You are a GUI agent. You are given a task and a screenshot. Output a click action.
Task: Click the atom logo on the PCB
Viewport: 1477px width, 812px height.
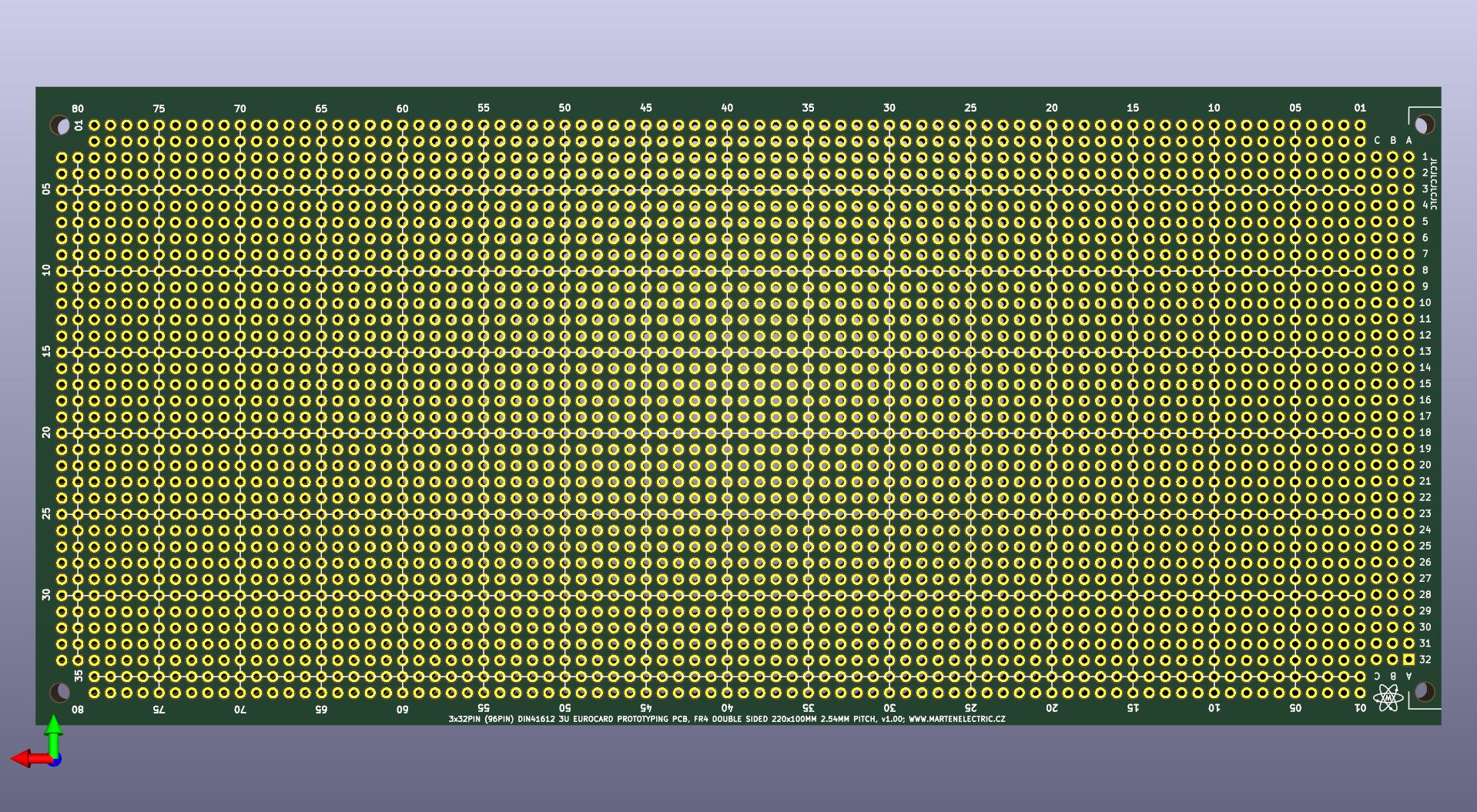1388,698
